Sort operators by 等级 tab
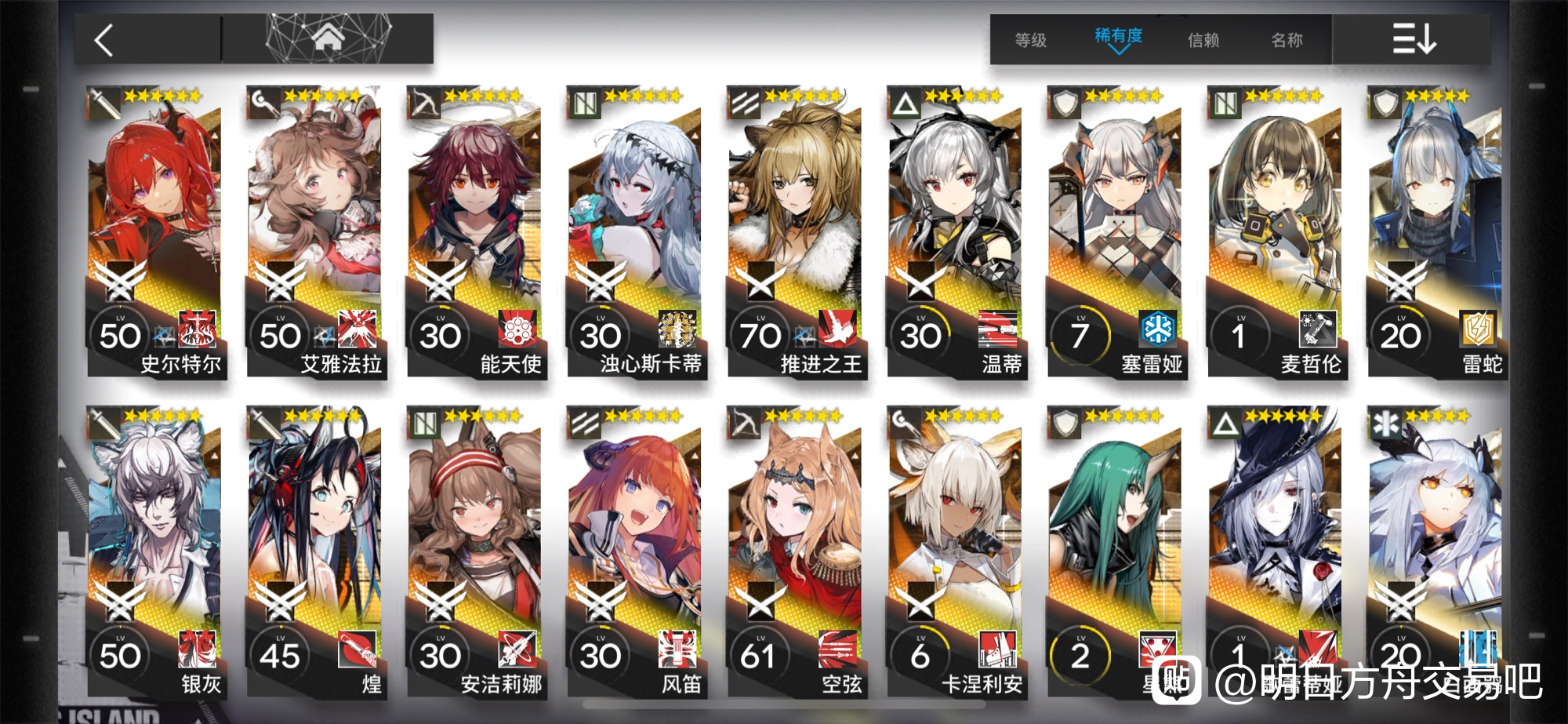The height and width of the screenshot is (724, 1568). tap(1030, 40)
